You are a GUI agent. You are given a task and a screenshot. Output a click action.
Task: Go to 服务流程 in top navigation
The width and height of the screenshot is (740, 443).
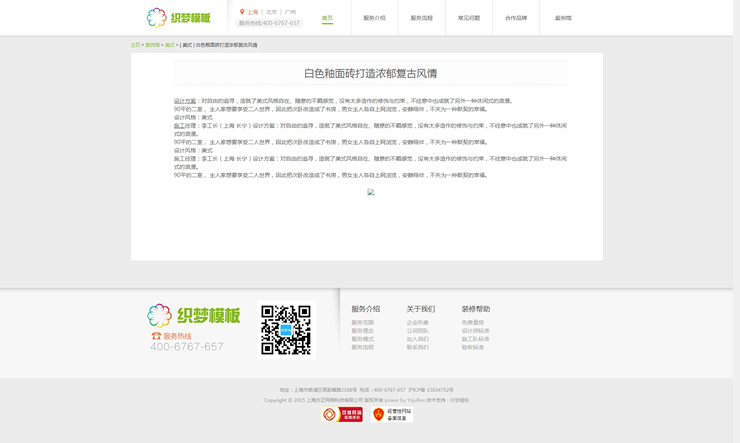click(x=421, y=18)
